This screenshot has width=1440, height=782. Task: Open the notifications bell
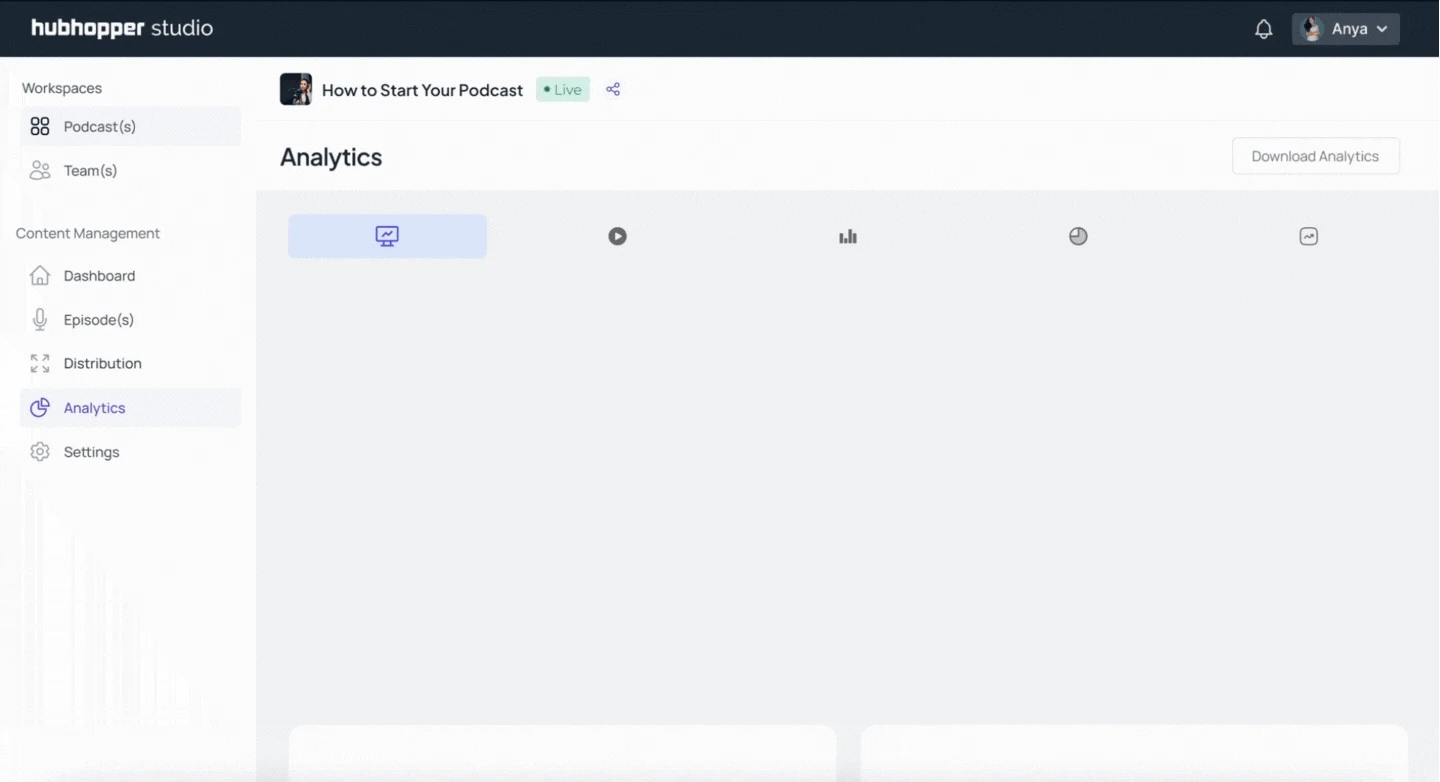(1264, 29)
